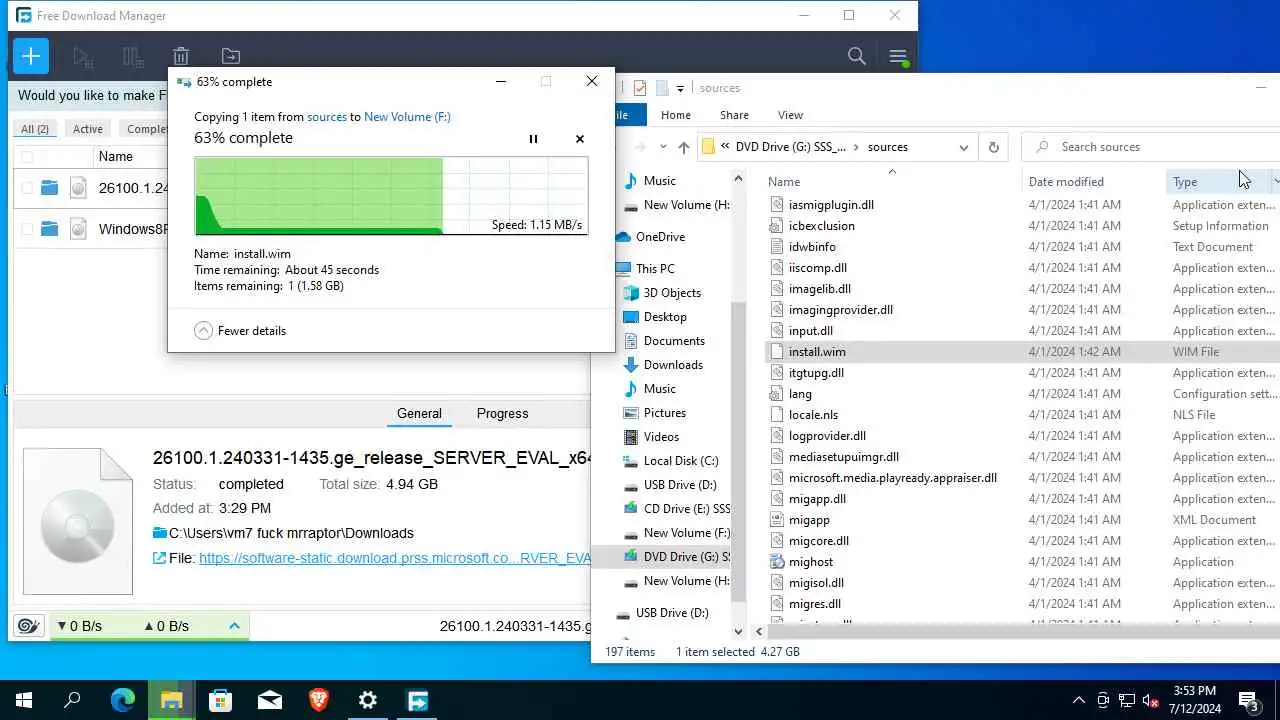Open Settings gear from taskbar
The image size is (1280, 720).
pos(368,701)
